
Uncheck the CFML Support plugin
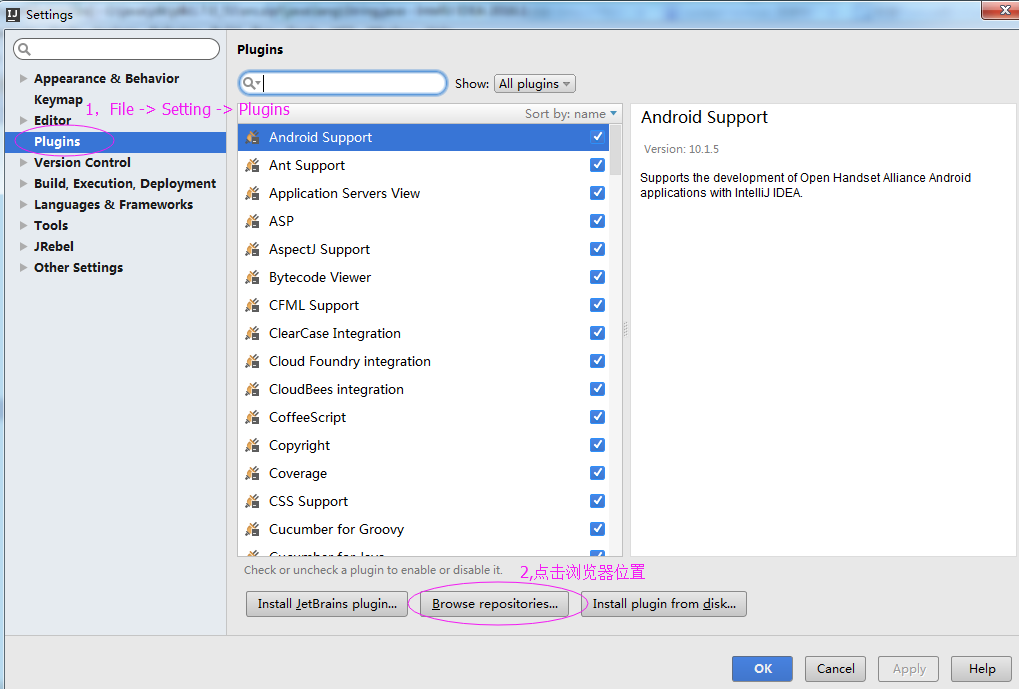(x=597, y=304)
